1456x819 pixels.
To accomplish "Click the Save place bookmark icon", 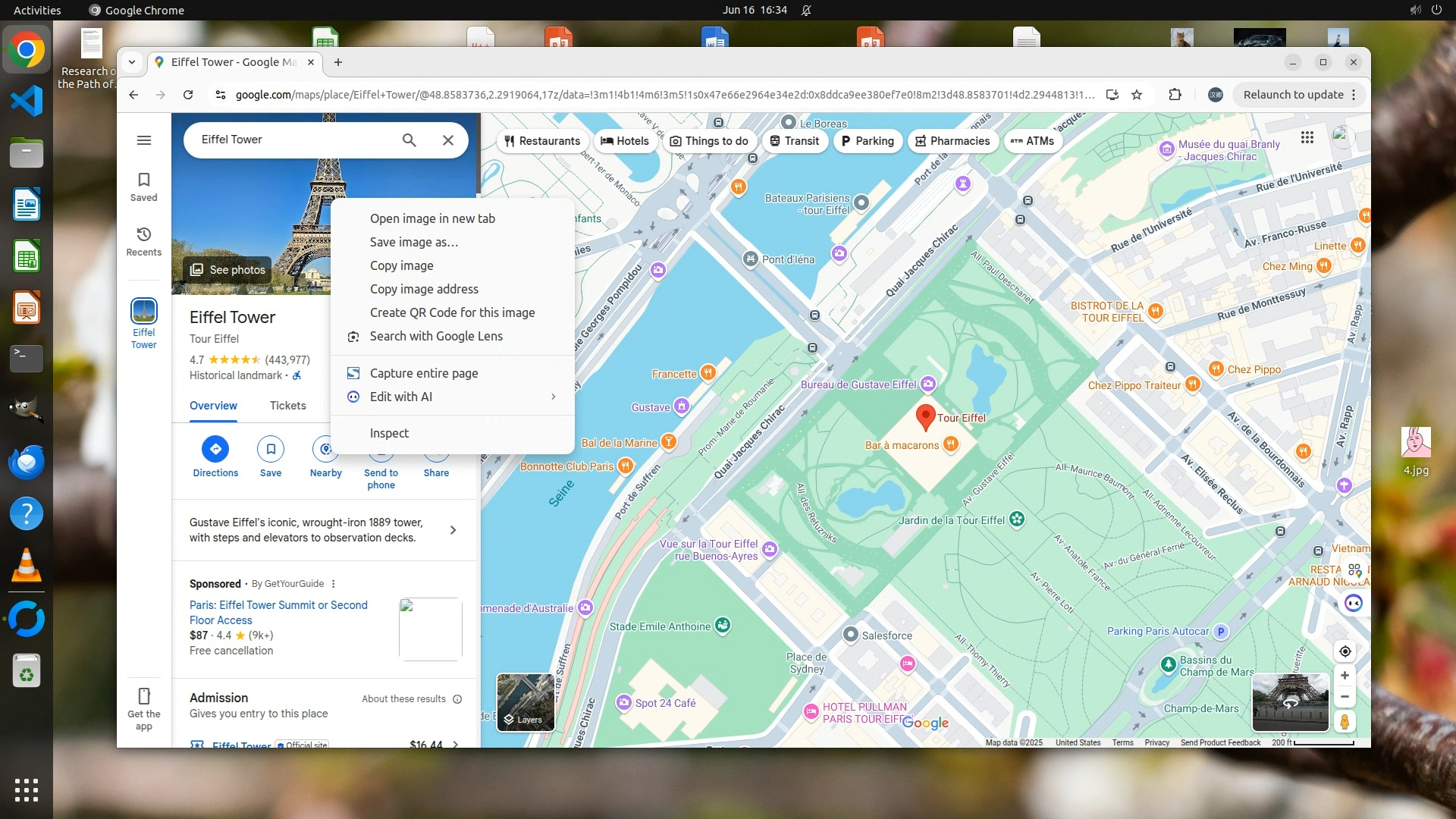I will tap(271, 450).
